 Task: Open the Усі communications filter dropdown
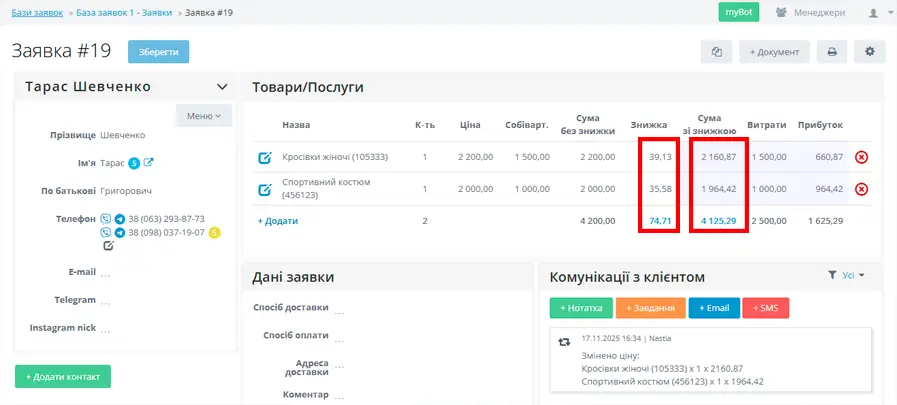click(846, 275)
